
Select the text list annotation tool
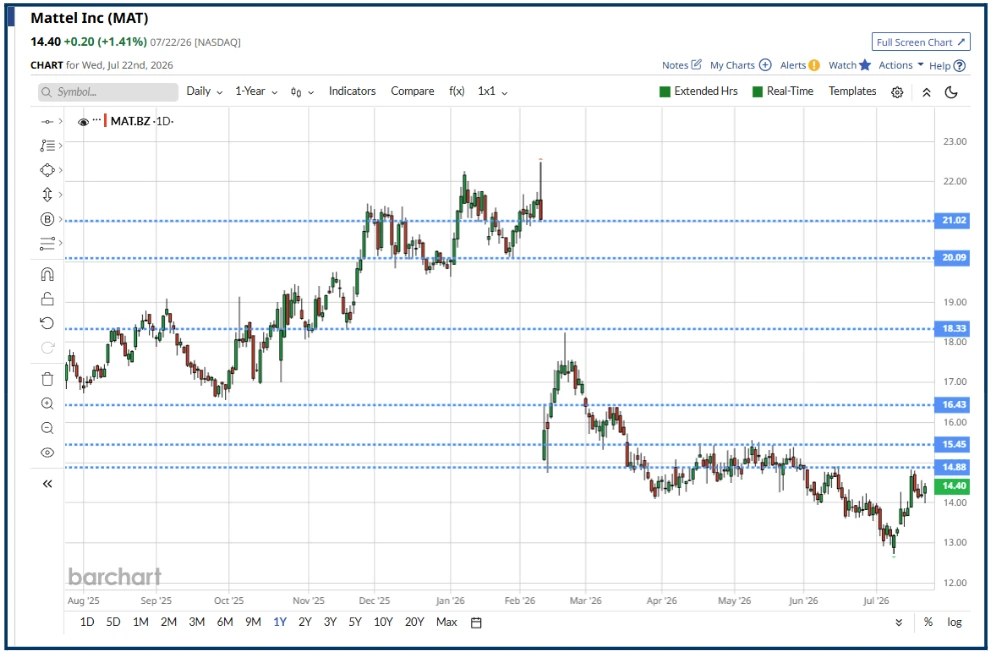point(47,146)
